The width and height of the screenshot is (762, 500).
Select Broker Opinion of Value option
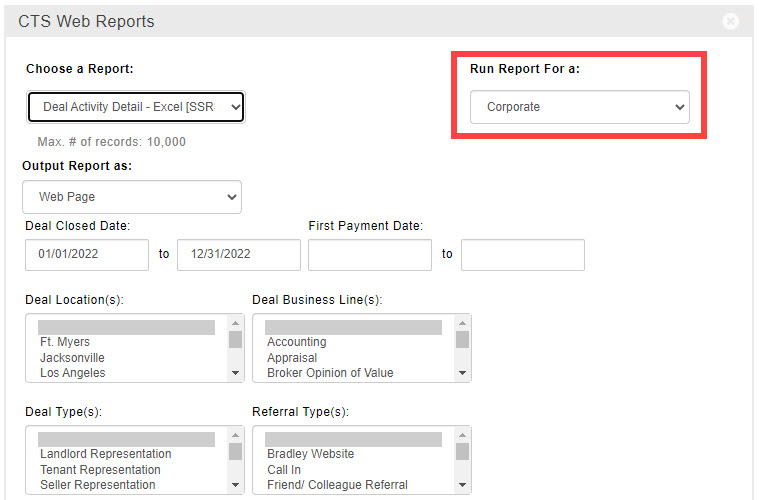pyautogui.click(x=330, y=373)
